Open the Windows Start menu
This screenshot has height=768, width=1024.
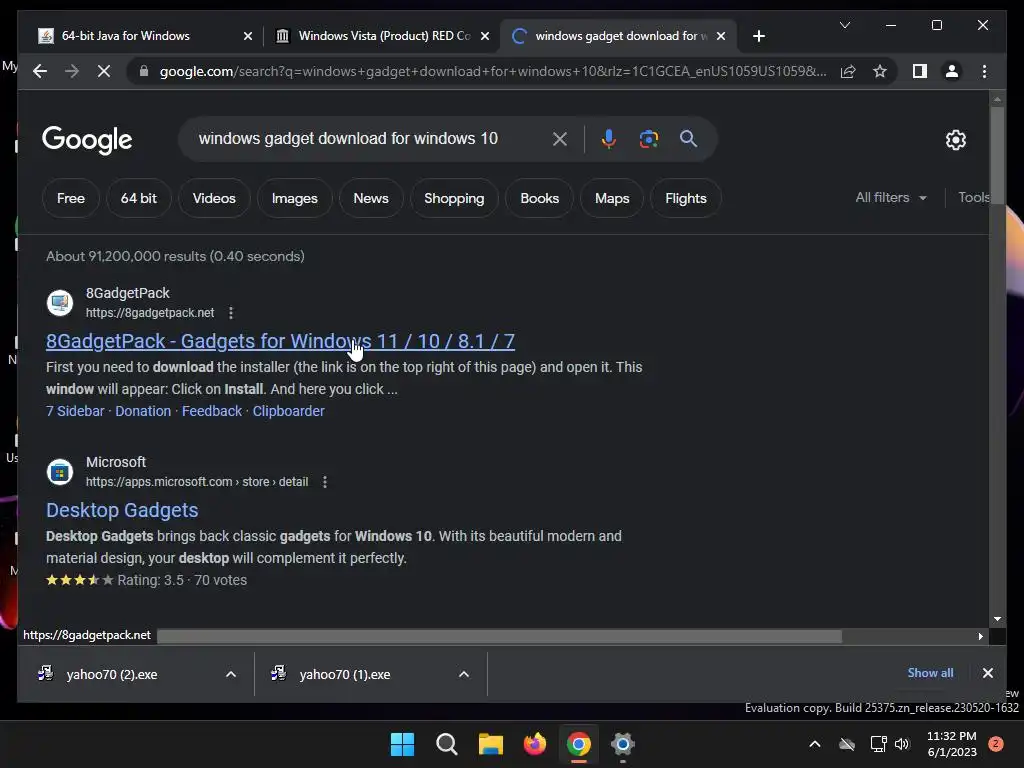pyautogui.click(x=402, y=744)
